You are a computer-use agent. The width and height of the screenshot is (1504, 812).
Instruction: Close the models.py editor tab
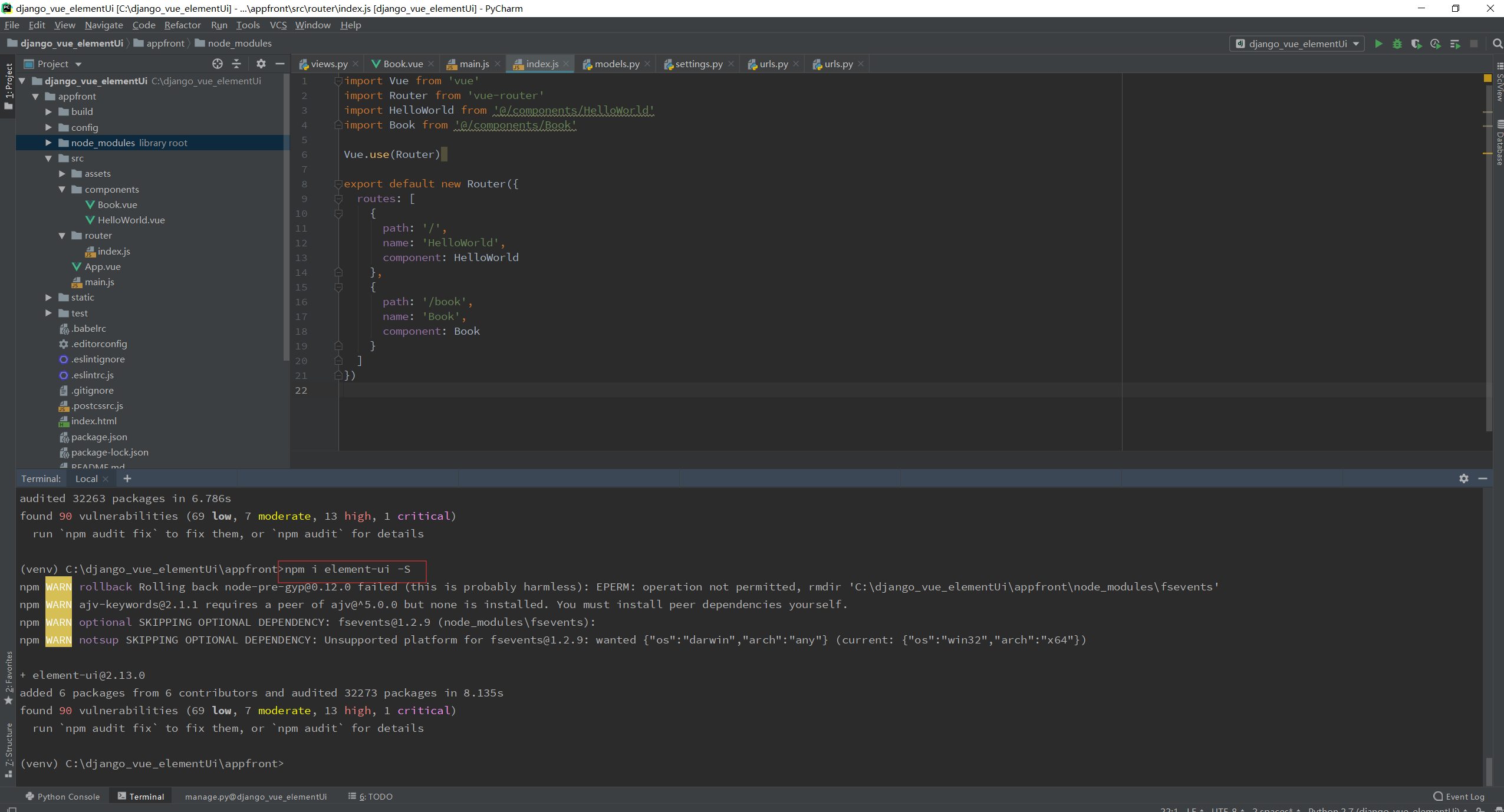pos(647,64)
